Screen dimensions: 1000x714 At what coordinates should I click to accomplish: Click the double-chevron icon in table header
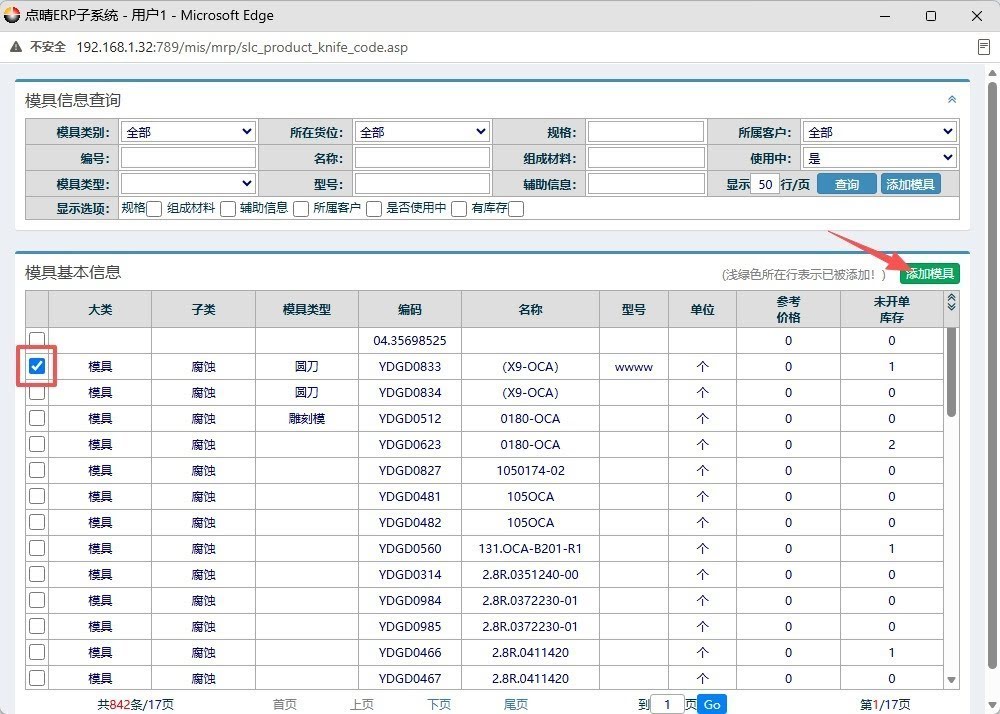pyautogui.click(x=951, y=302)
